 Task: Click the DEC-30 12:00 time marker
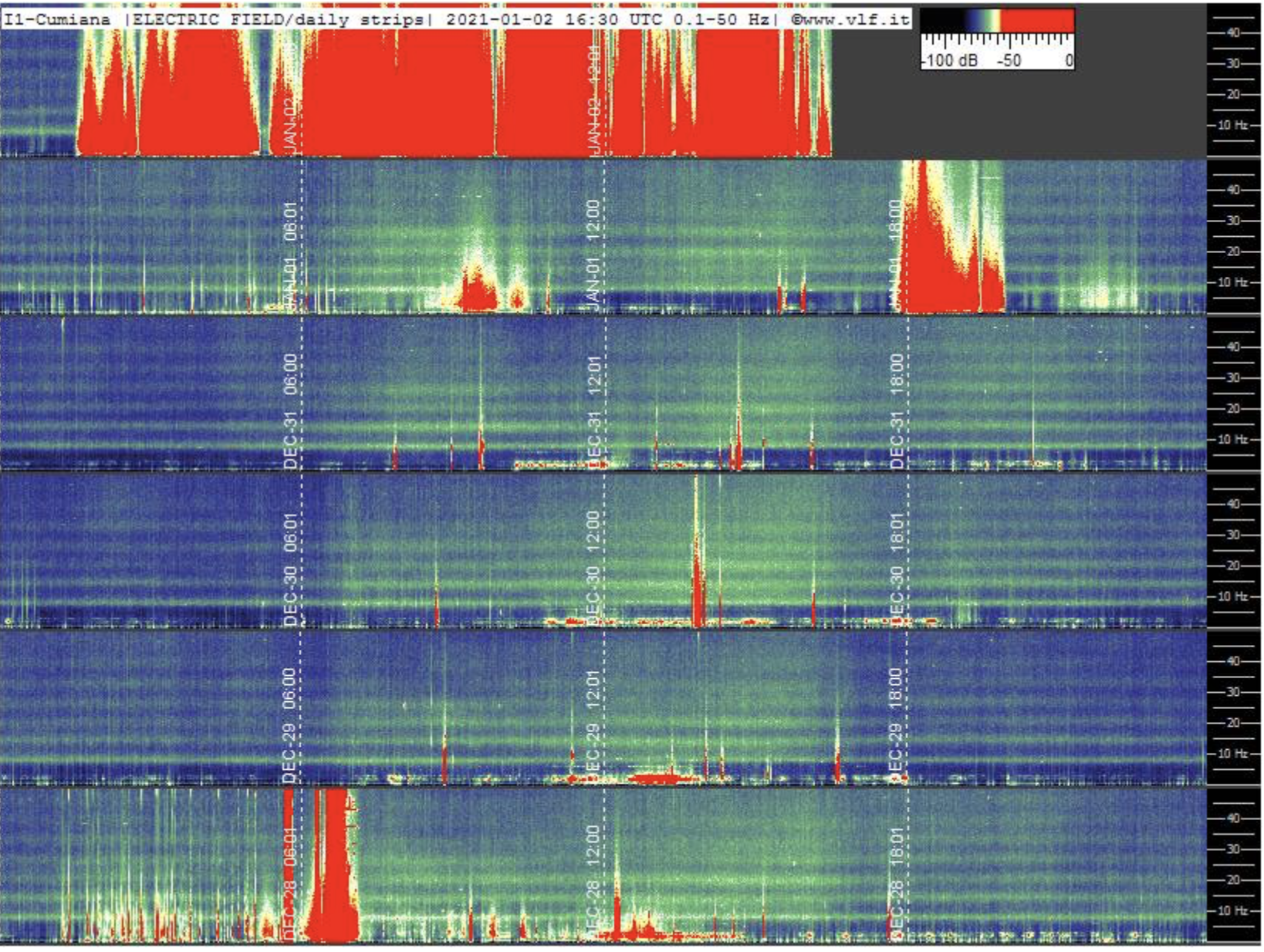coord(594,569)
